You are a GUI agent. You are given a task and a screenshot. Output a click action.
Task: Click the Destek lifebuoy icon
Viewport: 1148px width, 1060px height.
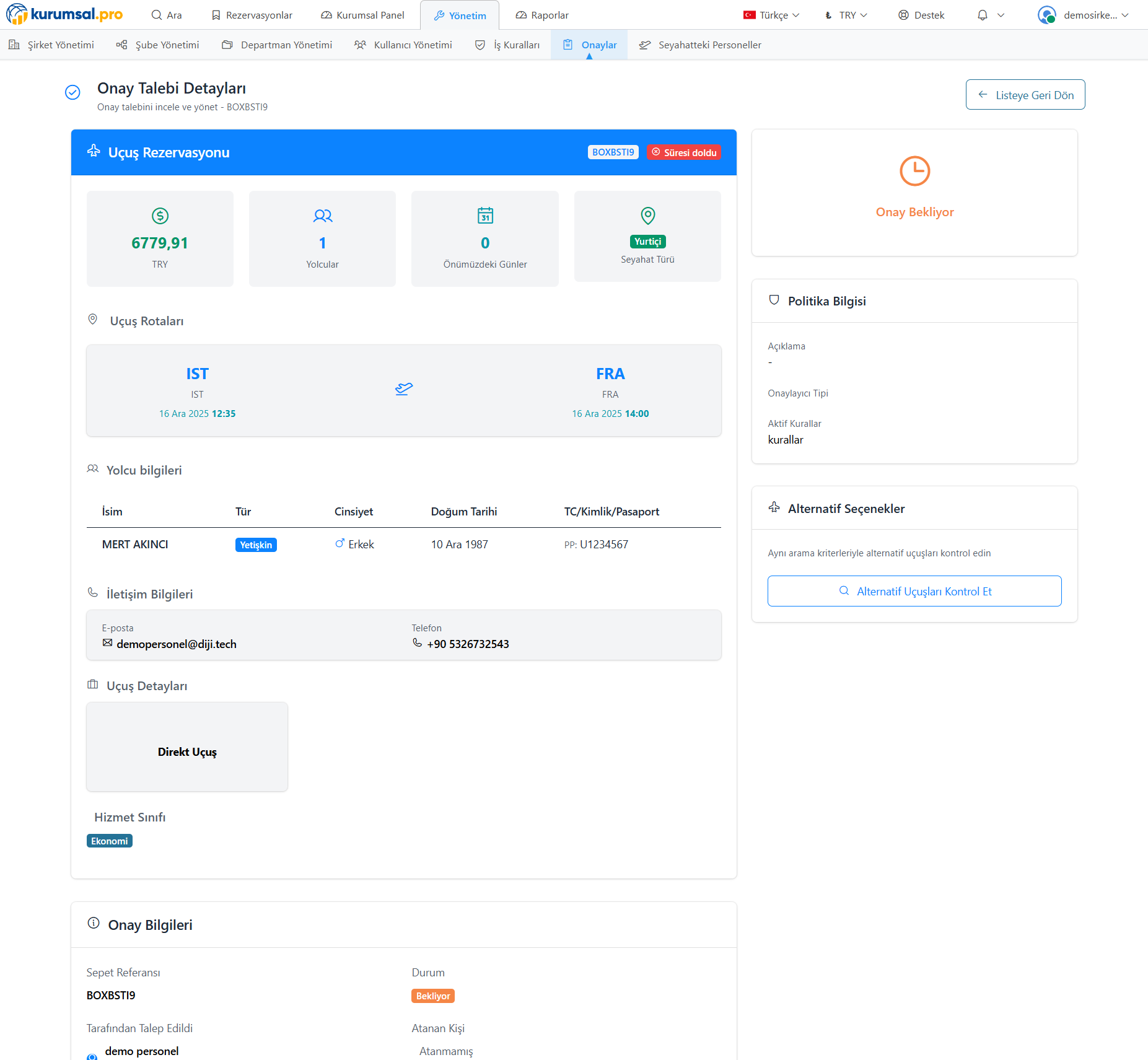[903, 15]
